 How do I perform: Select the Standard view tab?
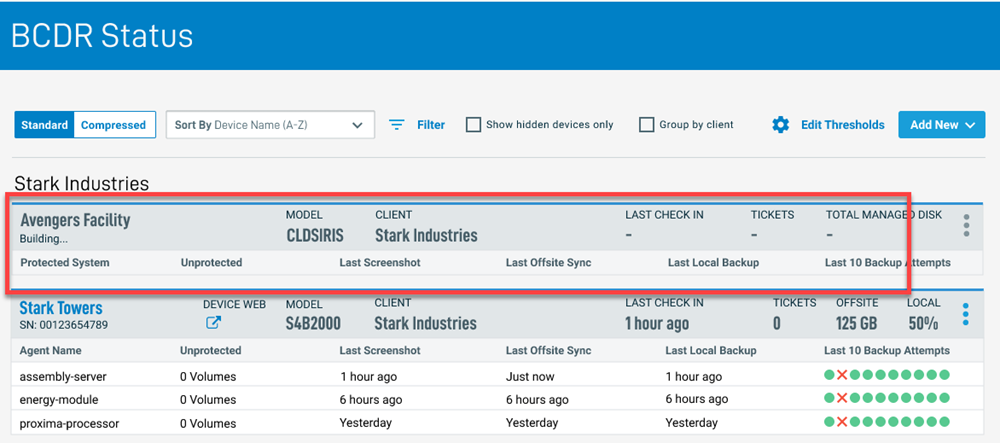point(45,125)
